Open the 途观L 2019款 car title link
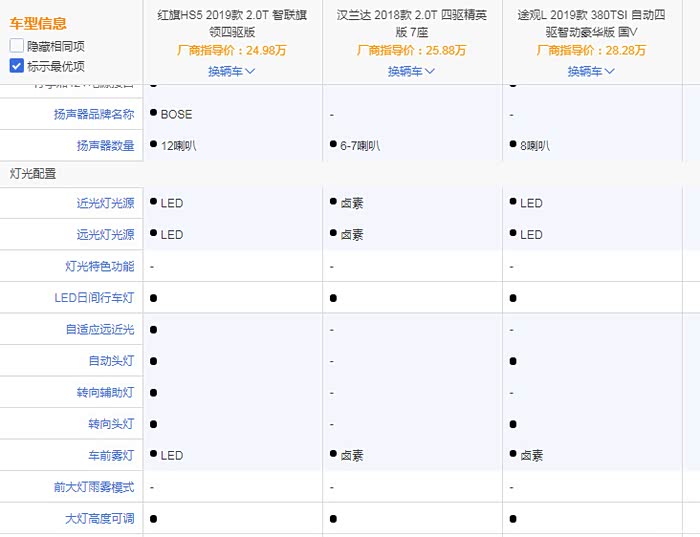Viewport: 700px width, 537px height. click(592, 24)
